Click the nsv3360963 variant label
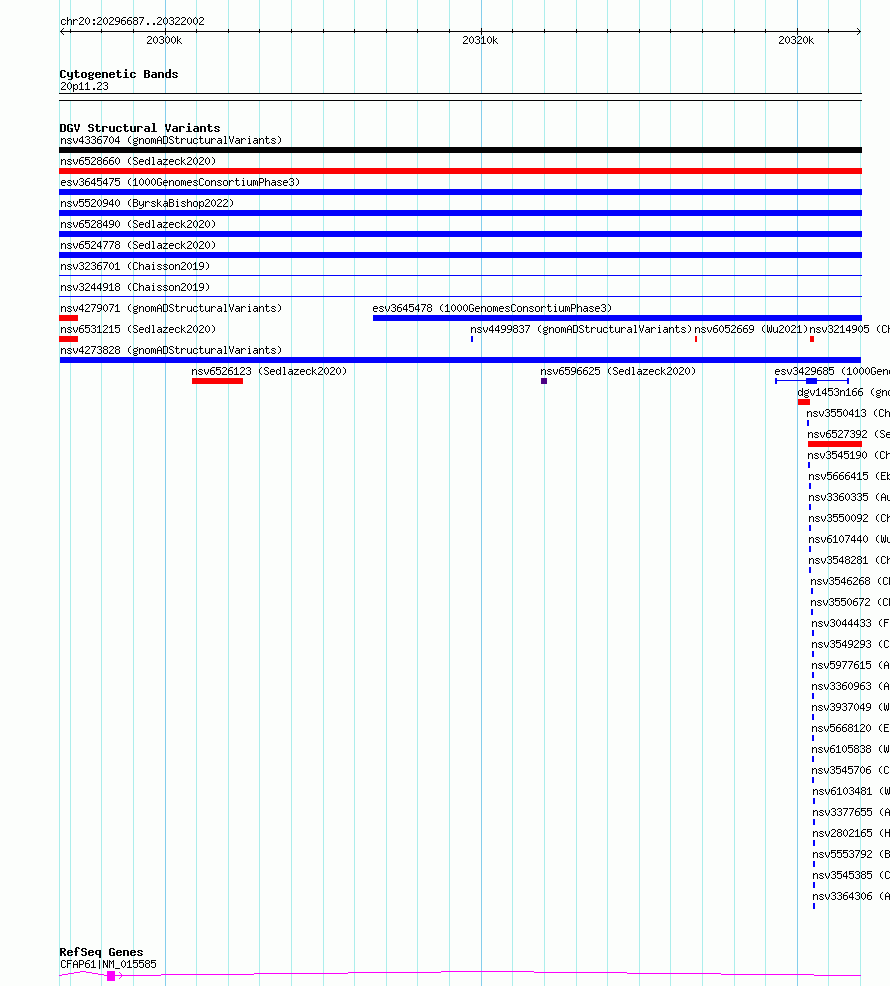 point(850,686)
